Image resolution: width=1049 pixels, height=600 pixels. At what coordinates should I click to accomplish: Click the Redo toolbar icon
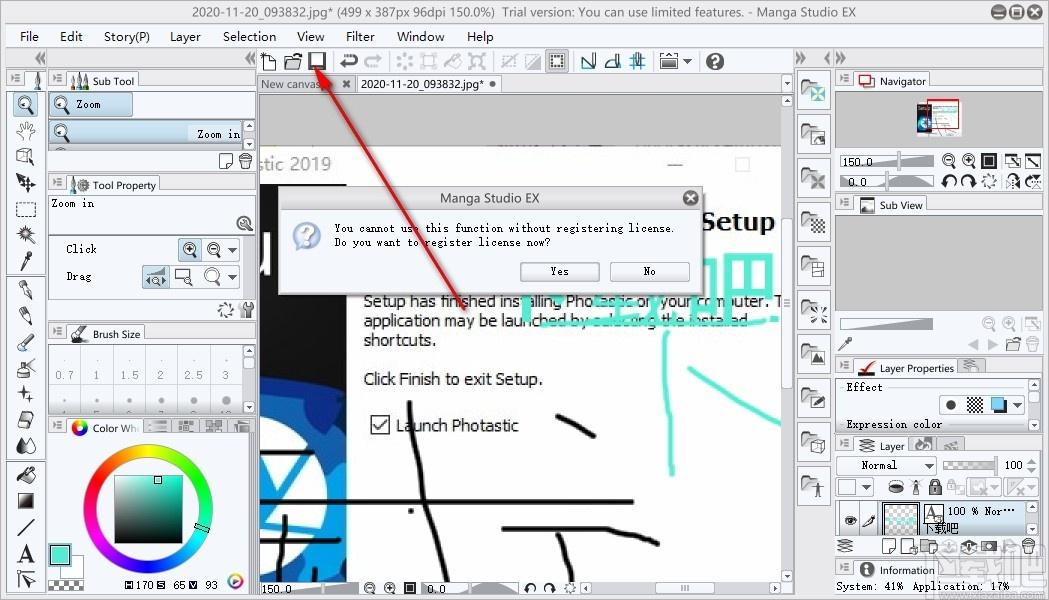(373, 62)
